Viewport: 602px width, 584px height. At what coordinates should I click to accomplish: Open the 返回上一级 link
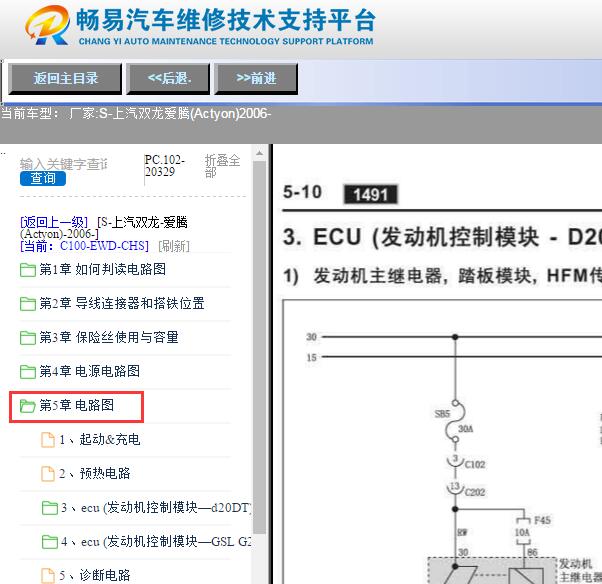(x=54, y=221)
